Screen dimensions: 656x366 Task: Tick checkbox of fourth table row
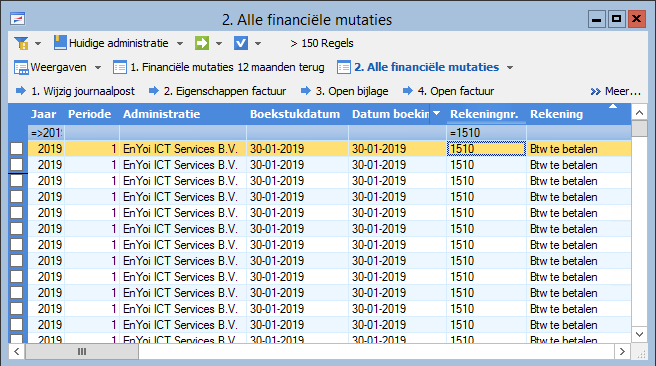pyautogui.click(x=17, y=197)
